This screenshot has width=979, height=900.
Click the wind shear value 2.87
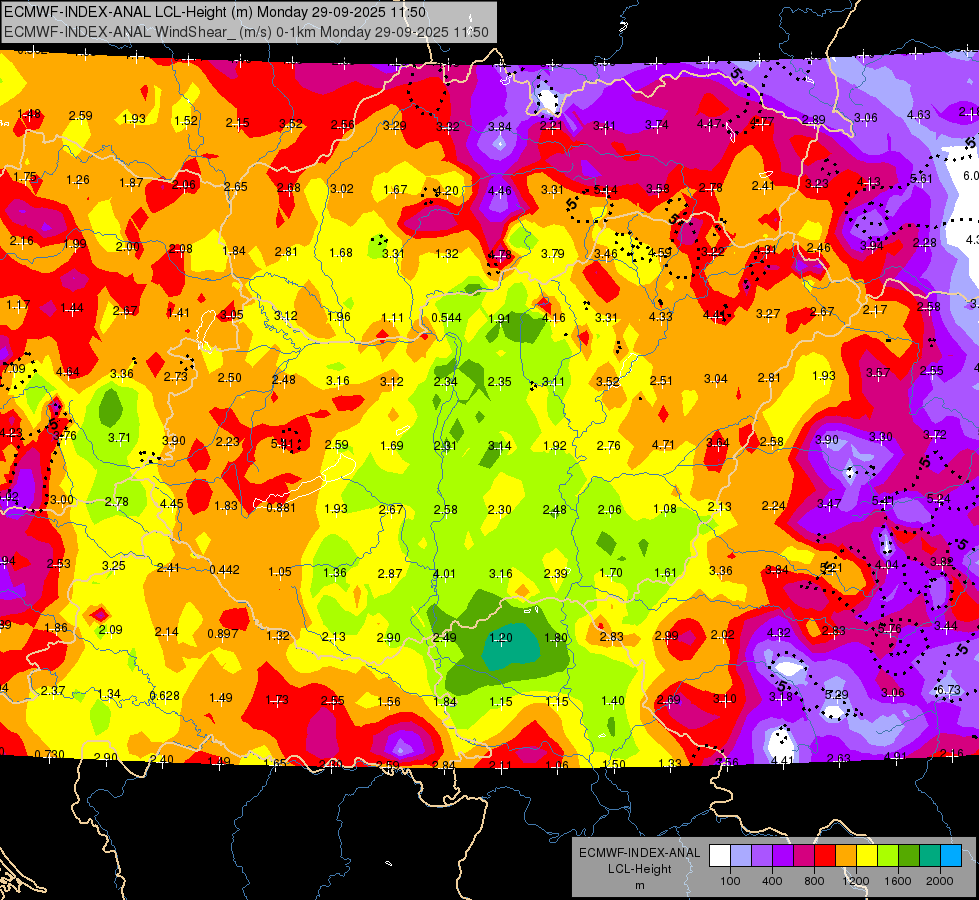coord(390,573)
